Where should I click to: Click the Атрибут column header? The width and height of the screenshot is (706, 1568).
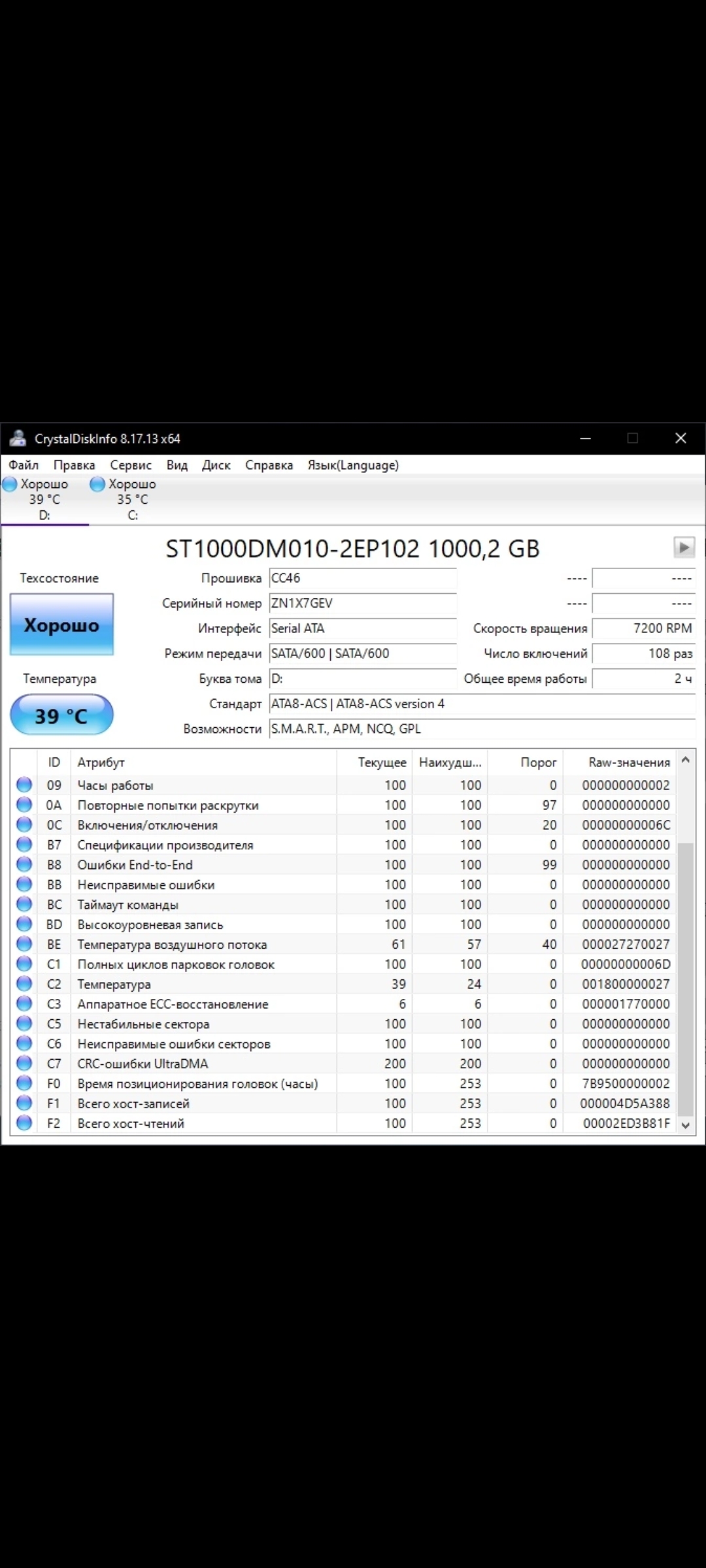pyautogui.click(x=203, y=762)
